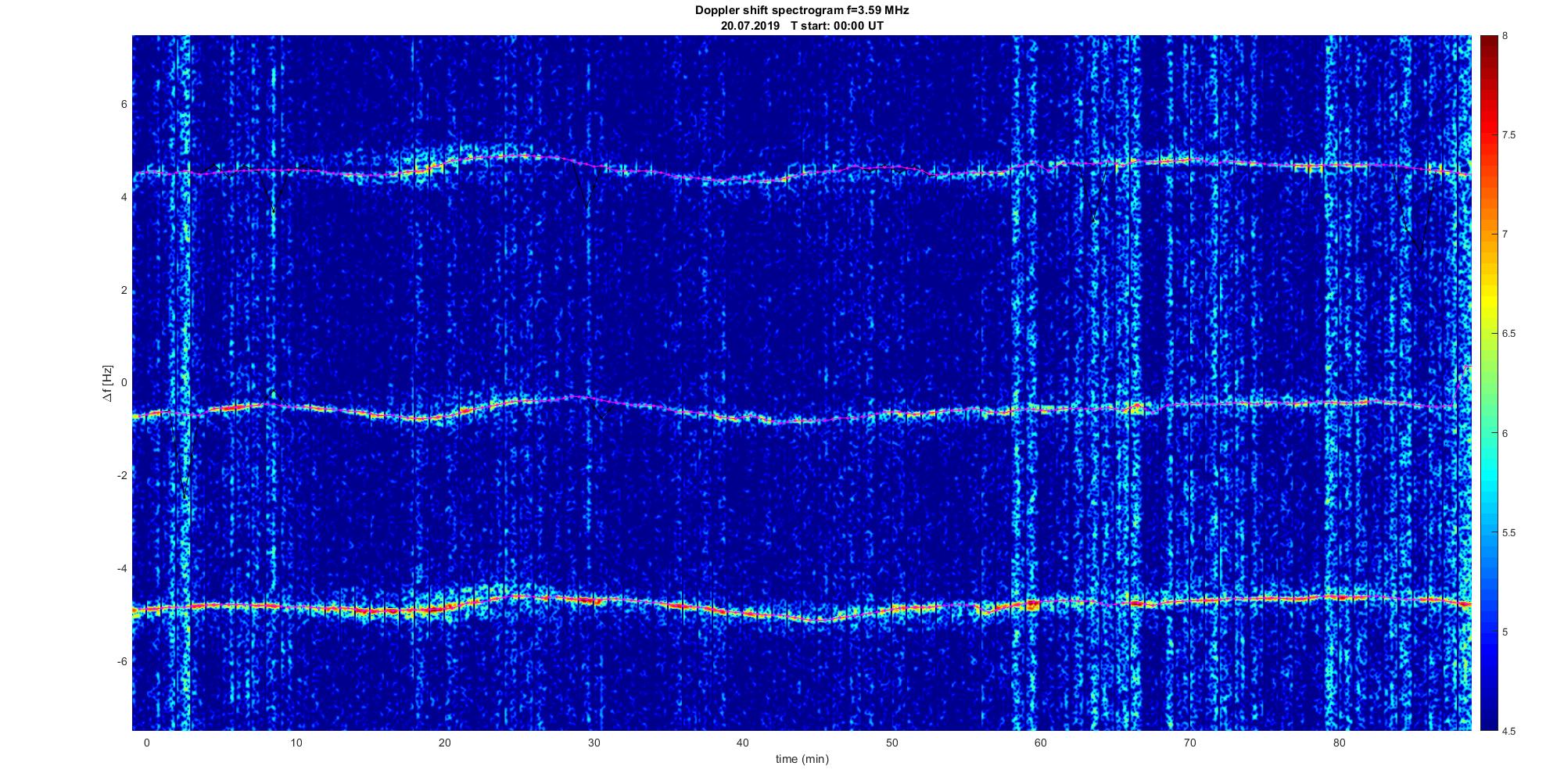1564x784 pixels.
Task: Click colorbar tick label 4.5
Action: 1509,731
